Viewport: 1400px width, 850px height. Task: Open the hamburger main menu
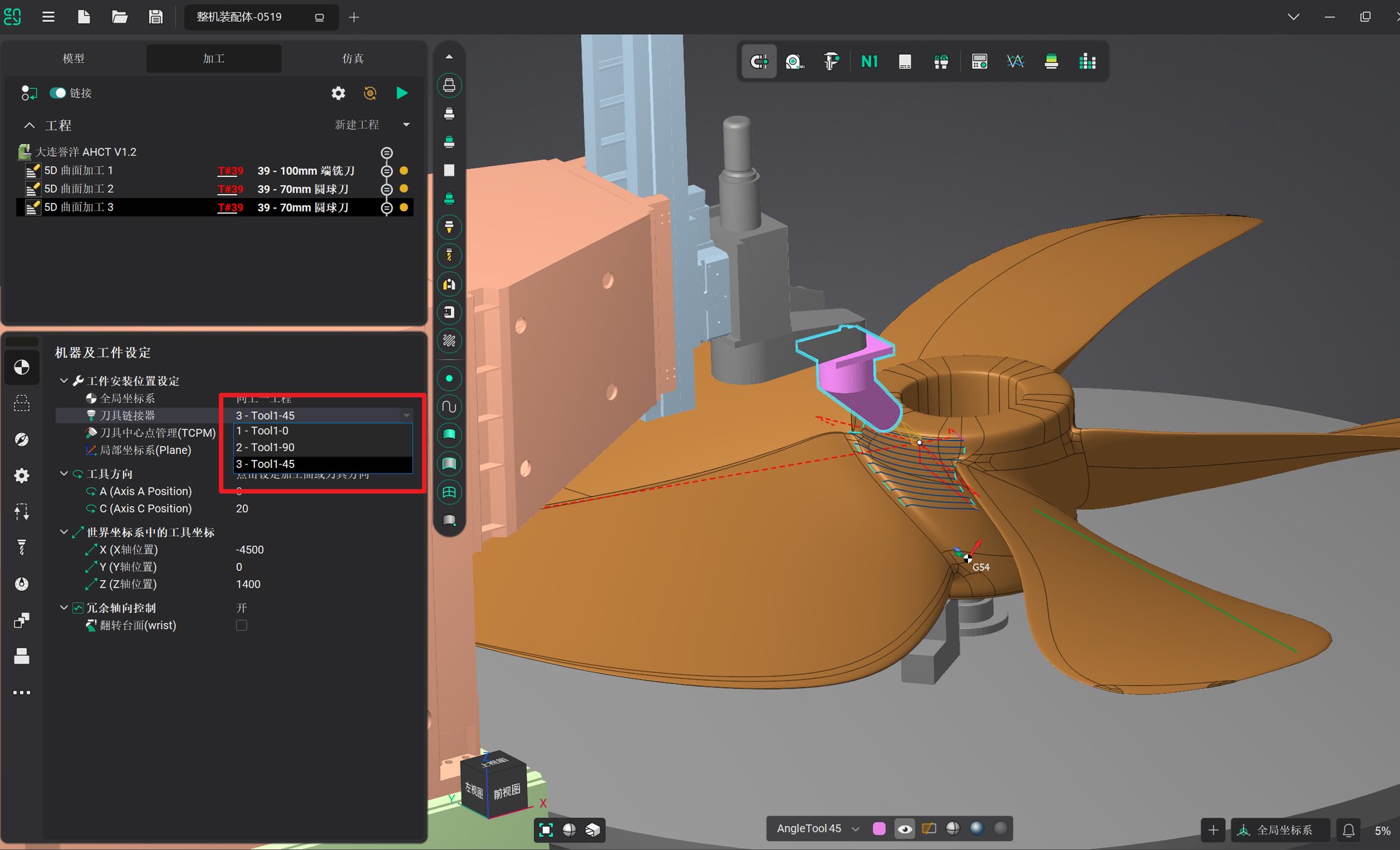point(48,17)
